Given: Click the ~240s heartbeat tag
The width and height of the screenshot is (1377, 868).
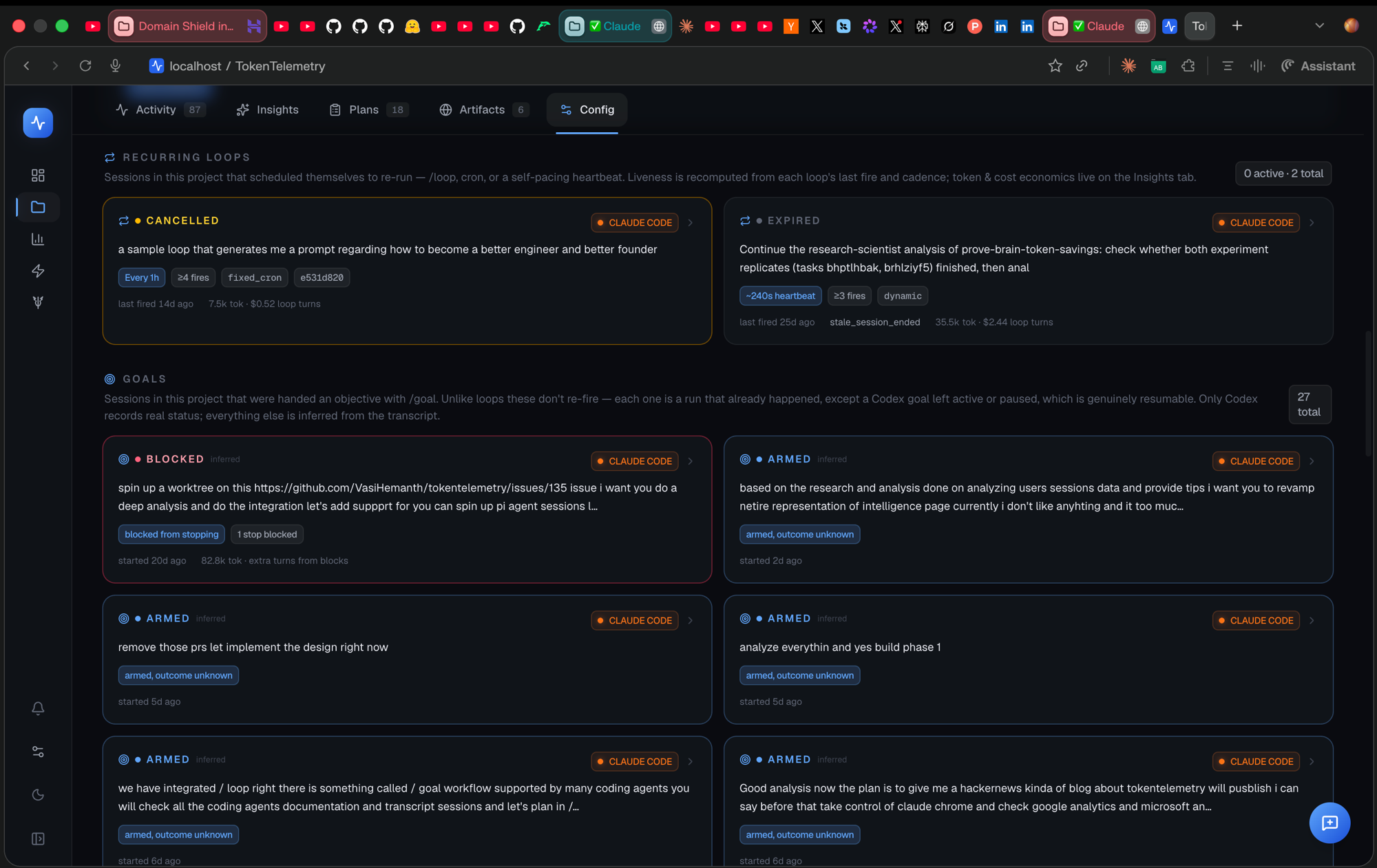Looking at the screenshot, I should [780, 296].
